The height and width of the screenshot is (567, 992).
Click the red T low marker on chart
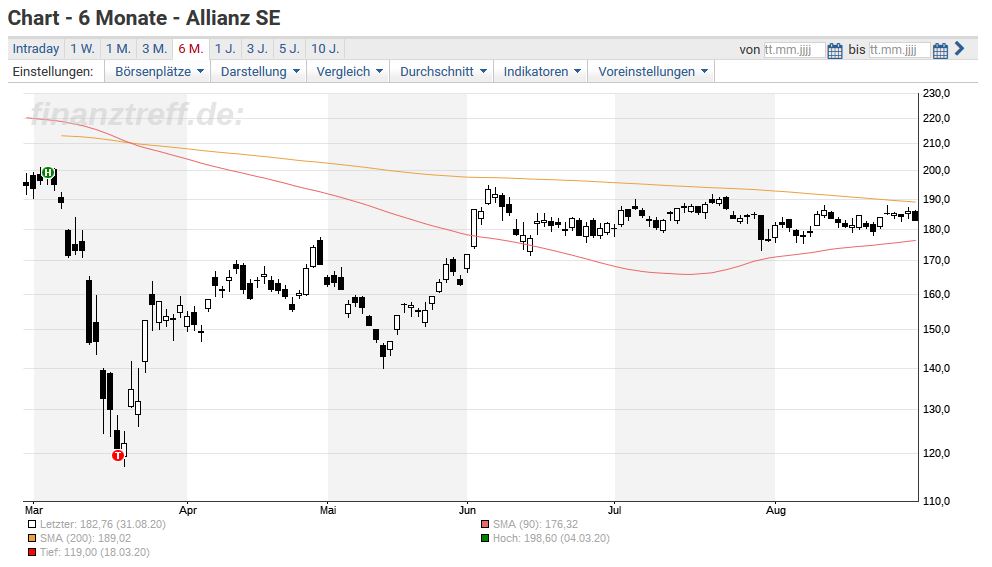click(x=118, y=455)
